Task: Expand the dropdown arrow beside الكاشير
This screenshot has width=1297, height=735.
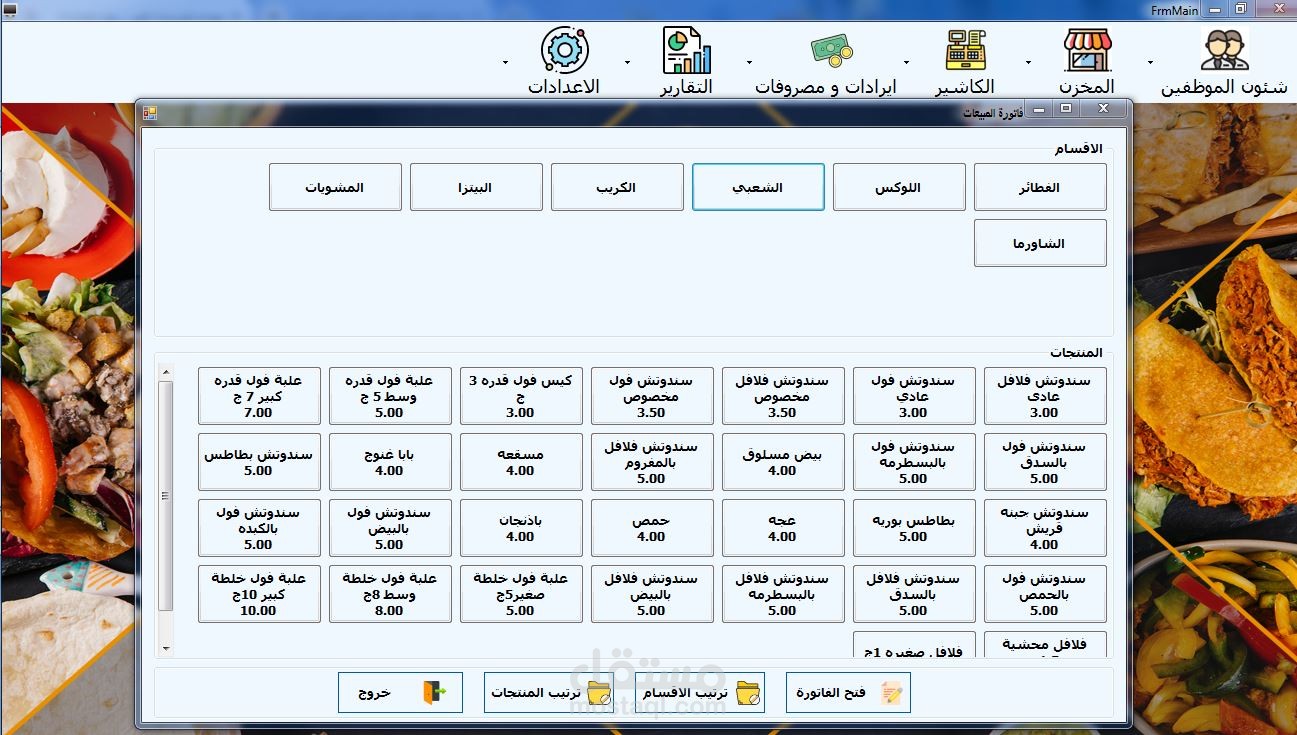Action: 907,62
